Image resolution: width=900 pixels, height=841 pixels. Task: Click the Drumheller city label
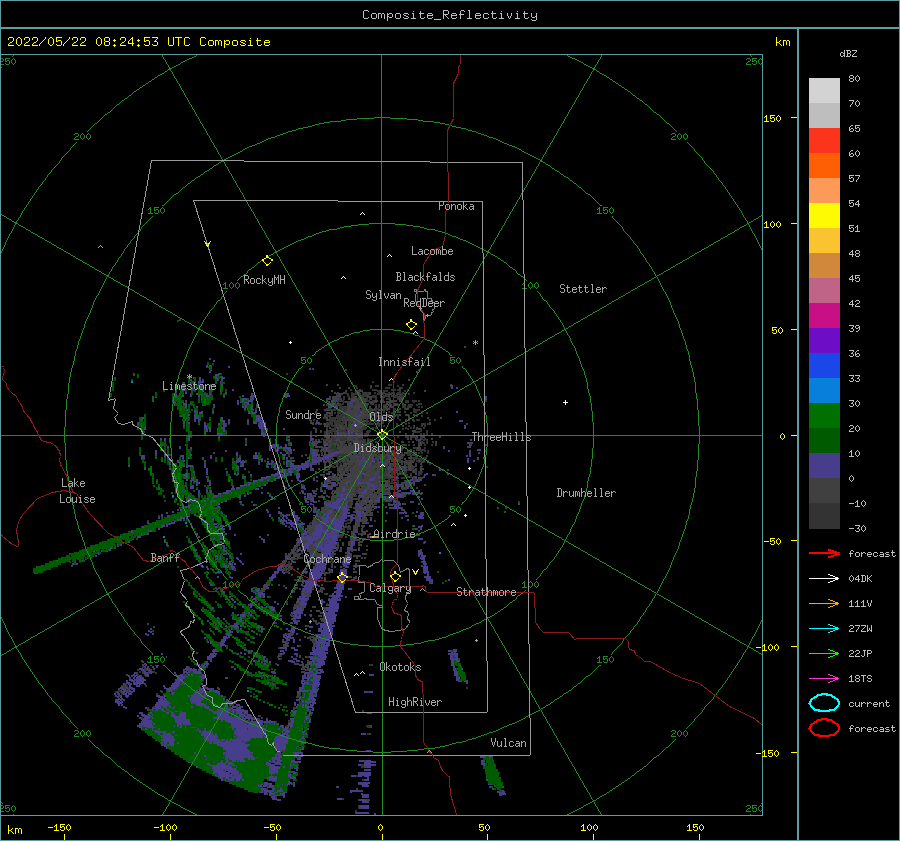(586, 493)
